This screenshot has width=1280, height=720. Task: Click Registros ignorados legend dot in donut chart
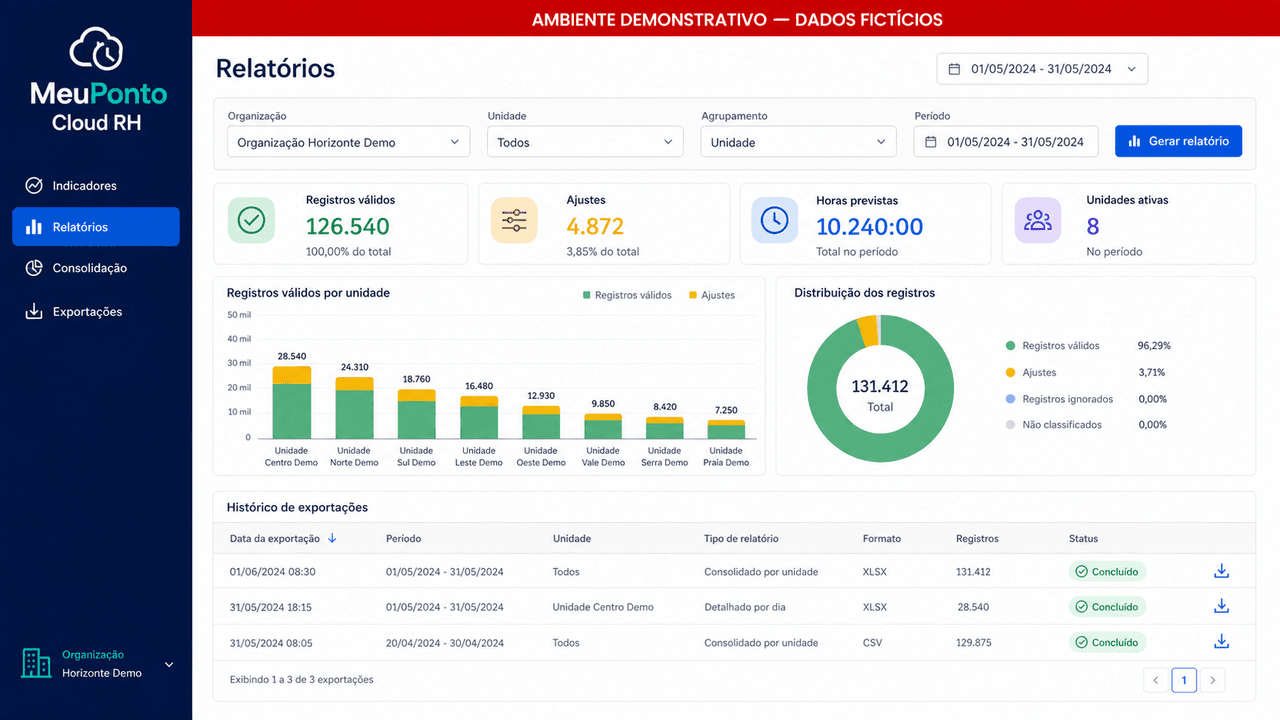1010,399
